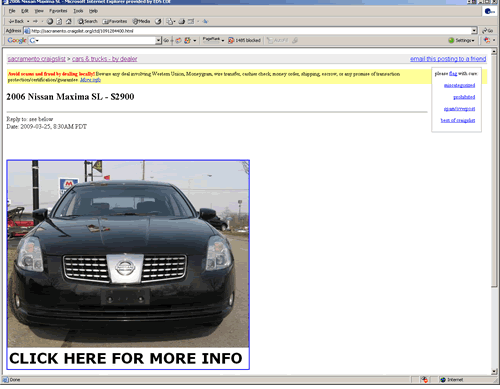Click the Edit page toolbar icon

[x=191, y=21]
